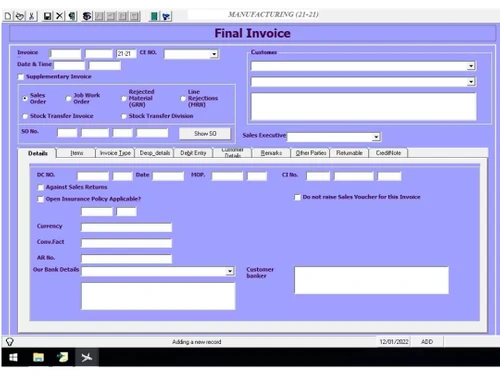
Task: Click the customer address text area
Action: tap(363, 106)
